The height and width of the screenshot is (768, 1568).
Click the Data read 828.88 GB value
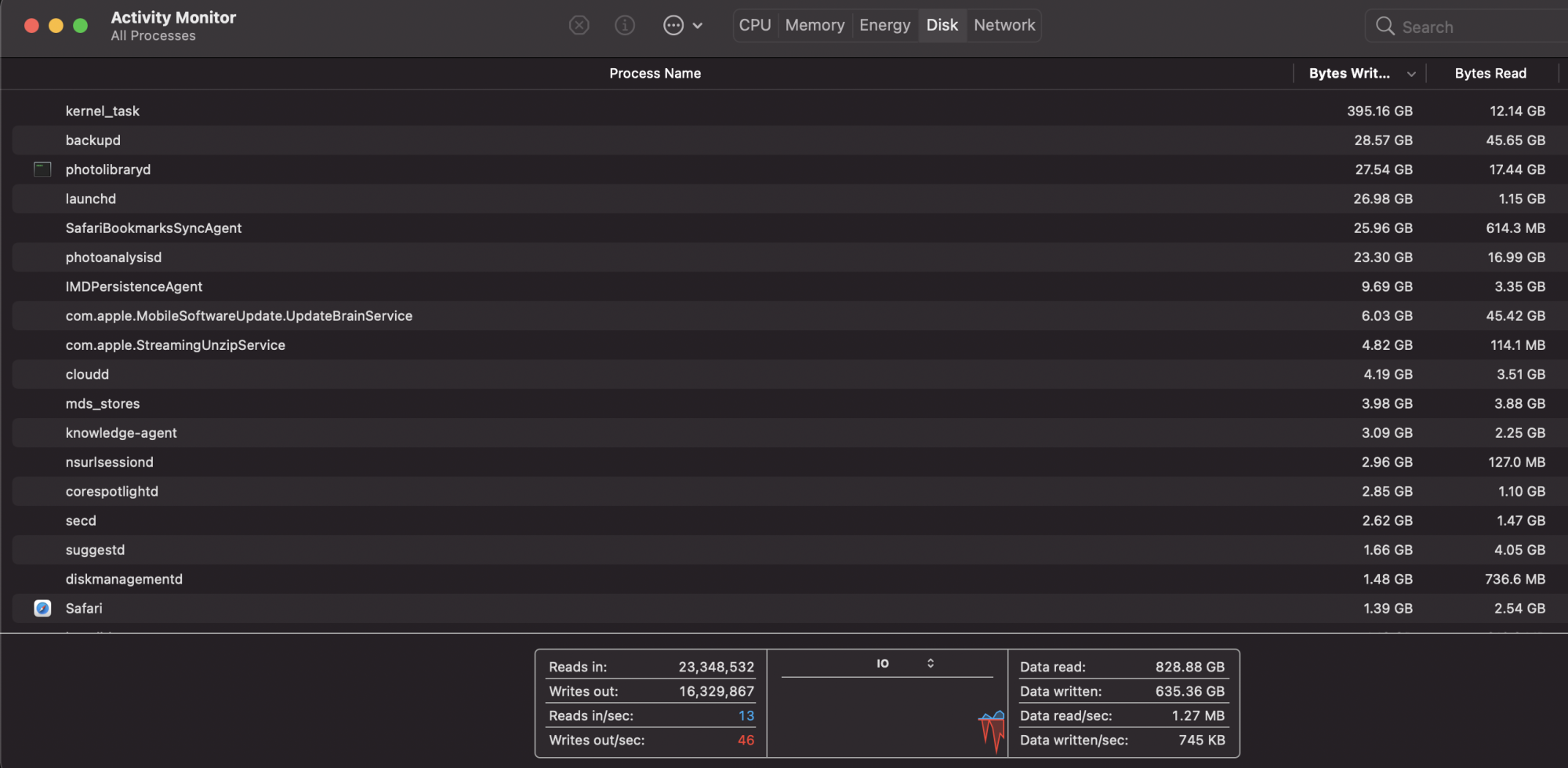tap(1190, 668)
